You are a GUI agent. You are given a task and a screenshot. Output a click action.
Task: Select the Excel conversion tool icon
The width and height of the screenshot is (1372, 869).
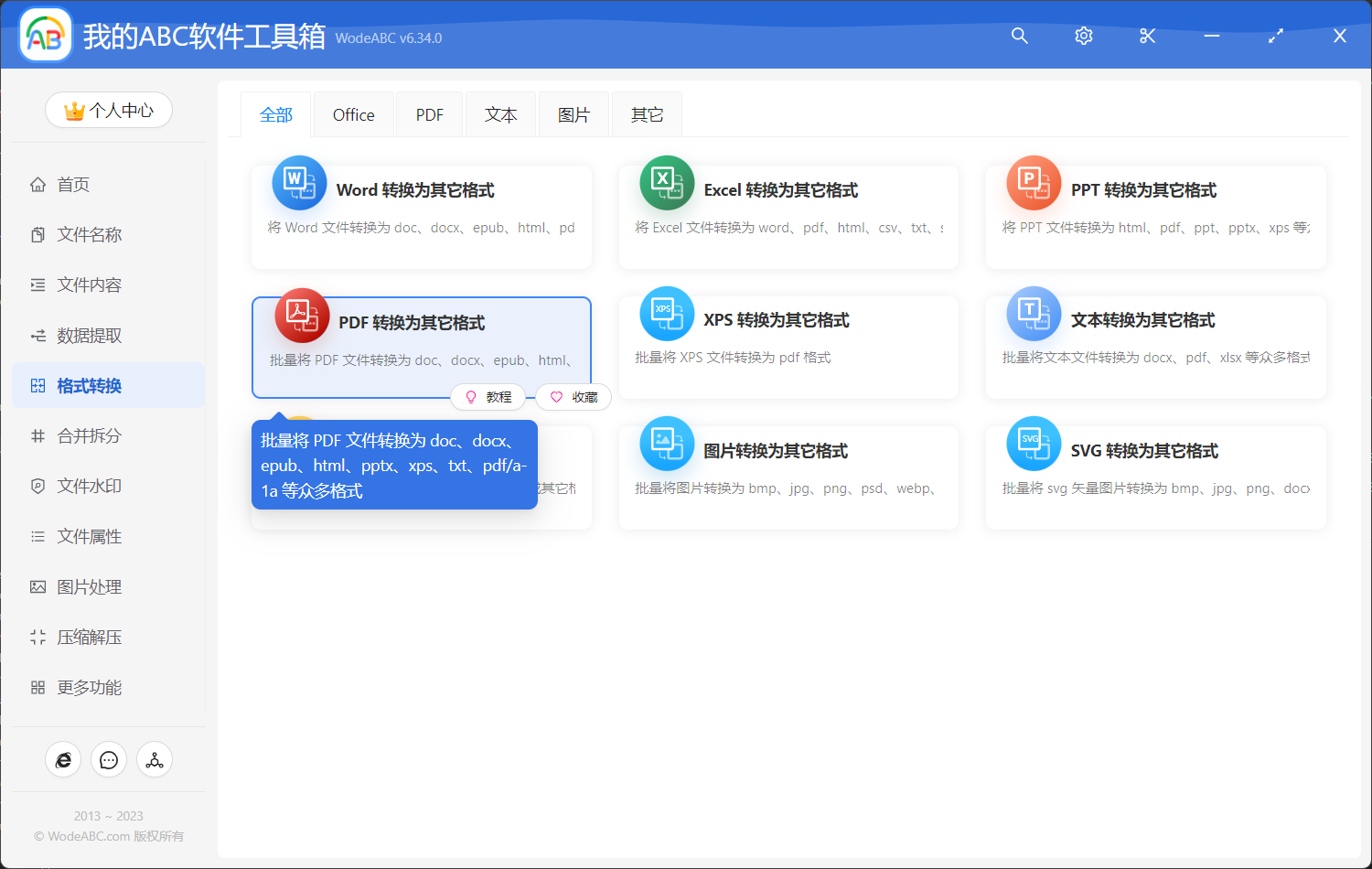[667, 182]
